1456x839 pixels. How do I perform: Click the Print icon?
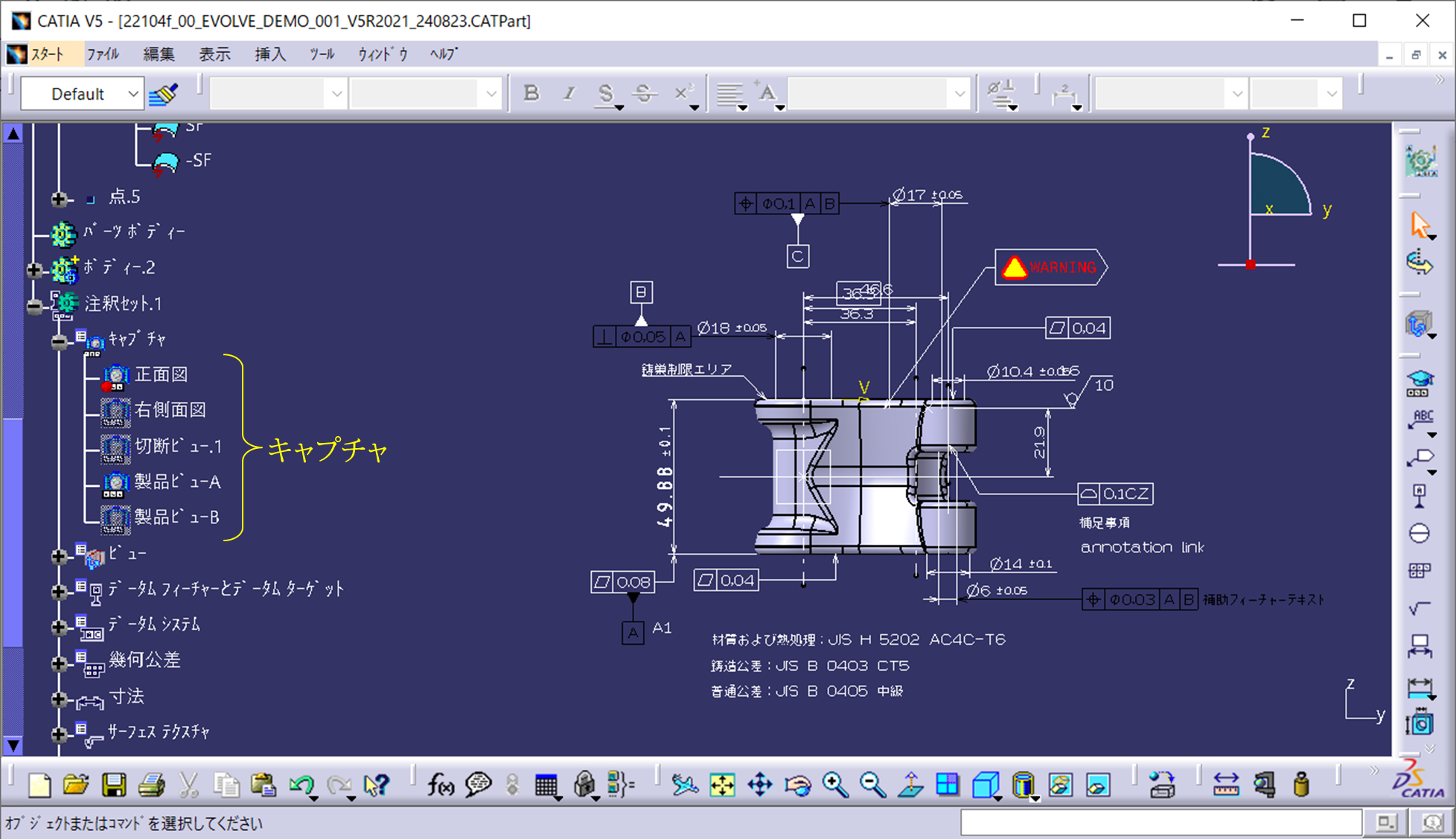151,785
